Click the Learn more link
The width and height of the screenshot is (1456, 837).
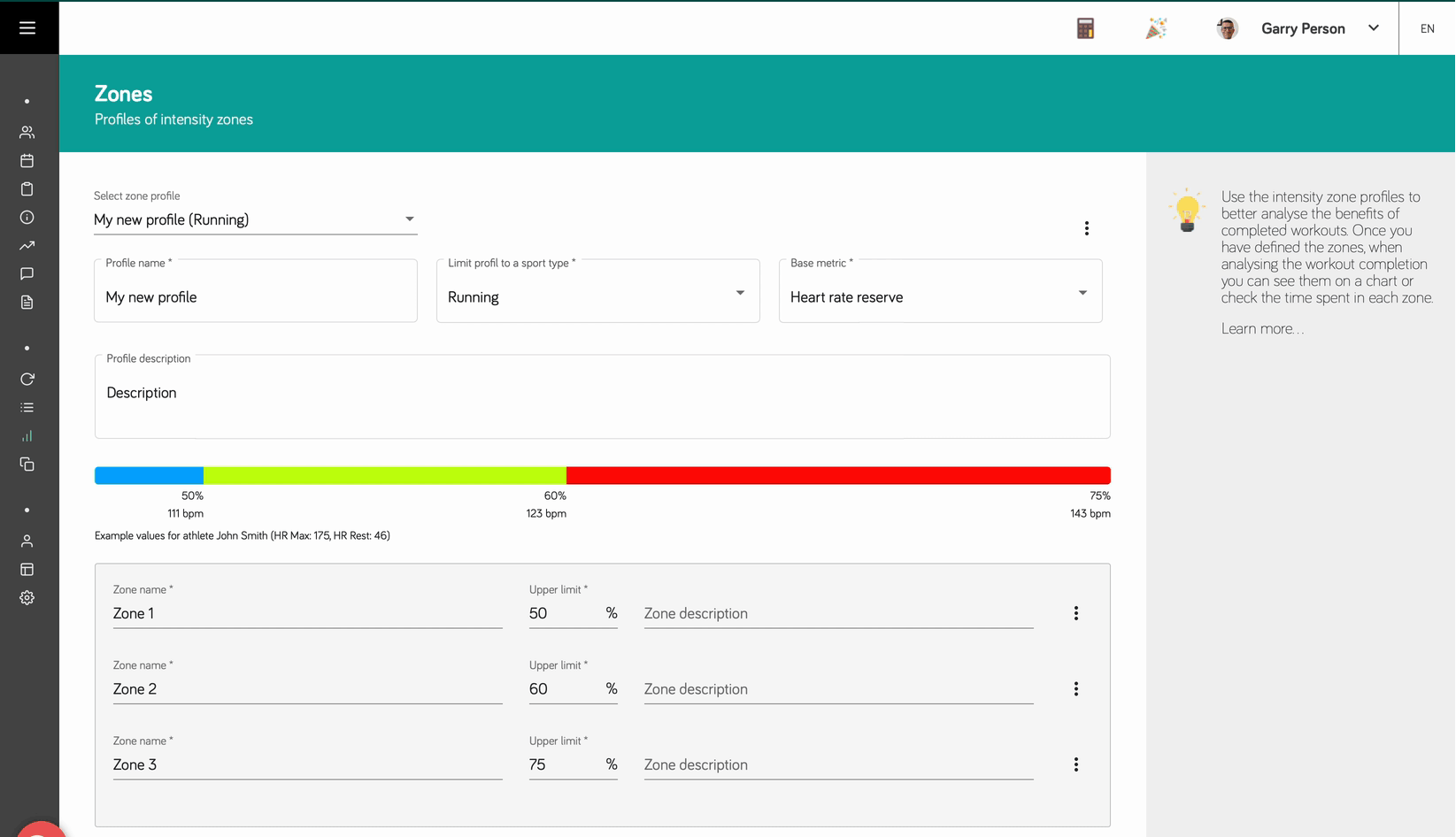pos(1262,329)
